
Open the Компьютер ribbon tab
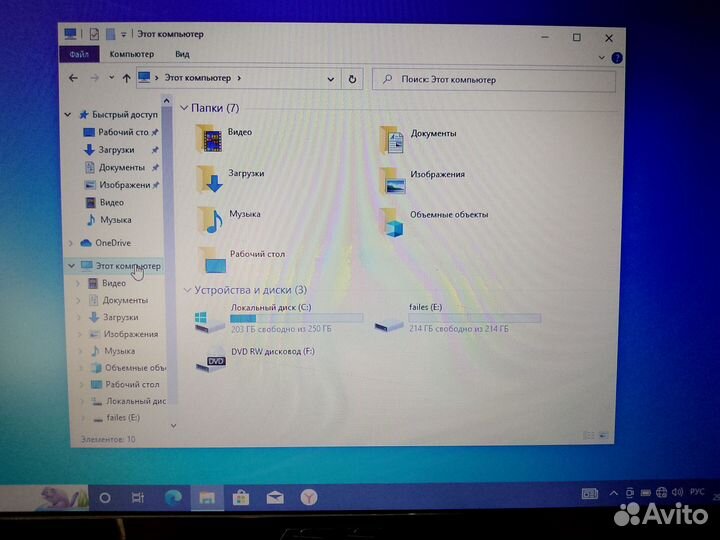tap(132, 54)
